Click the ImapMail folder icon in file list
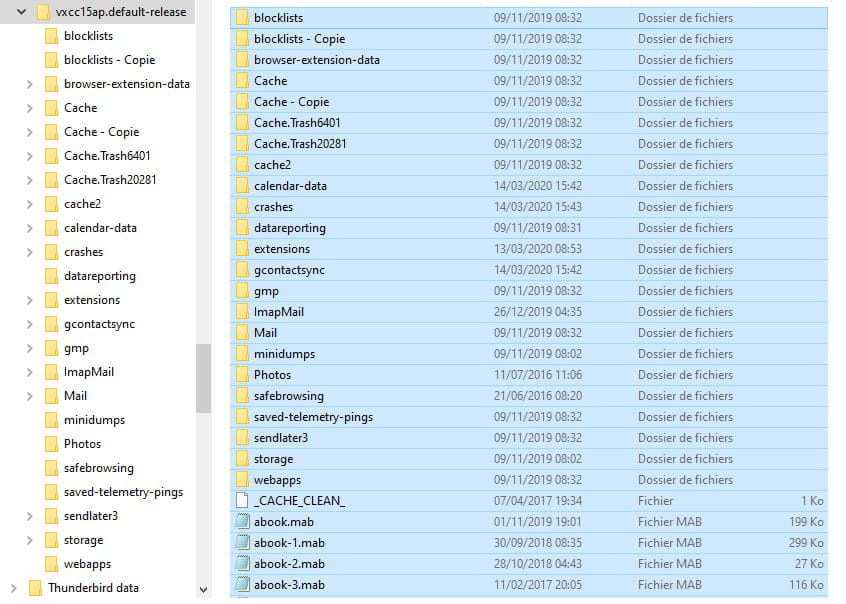The width and height of the screenshot is (846, 604). 242,313
